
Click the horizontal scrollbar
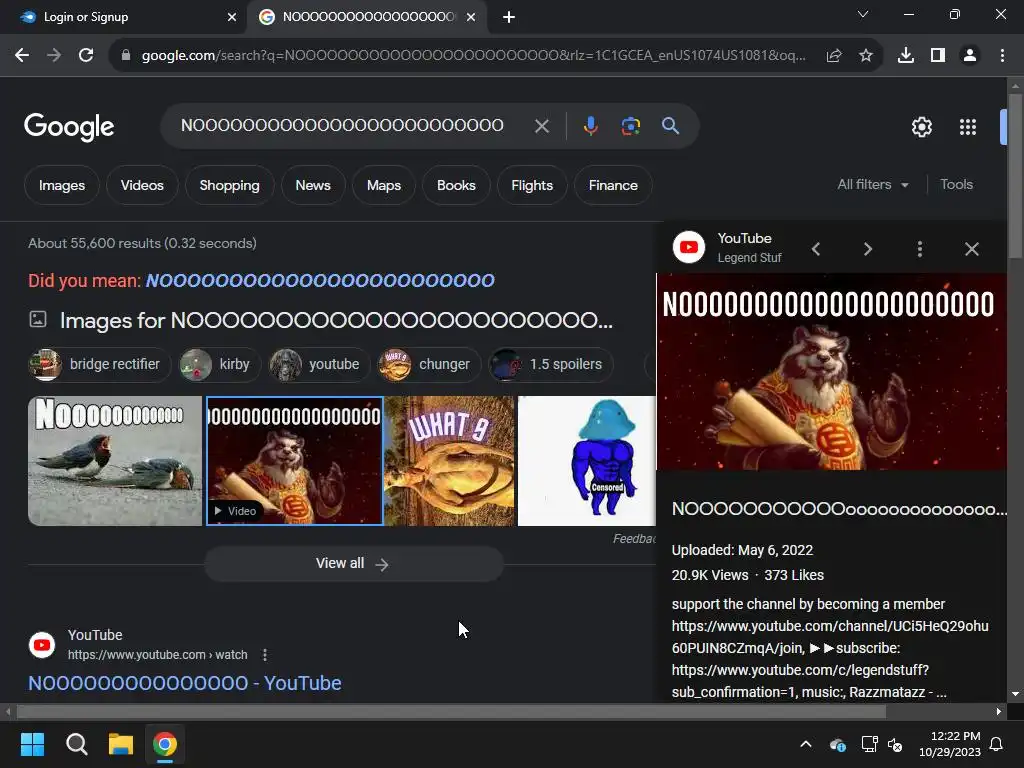click(x=451, y=711)
